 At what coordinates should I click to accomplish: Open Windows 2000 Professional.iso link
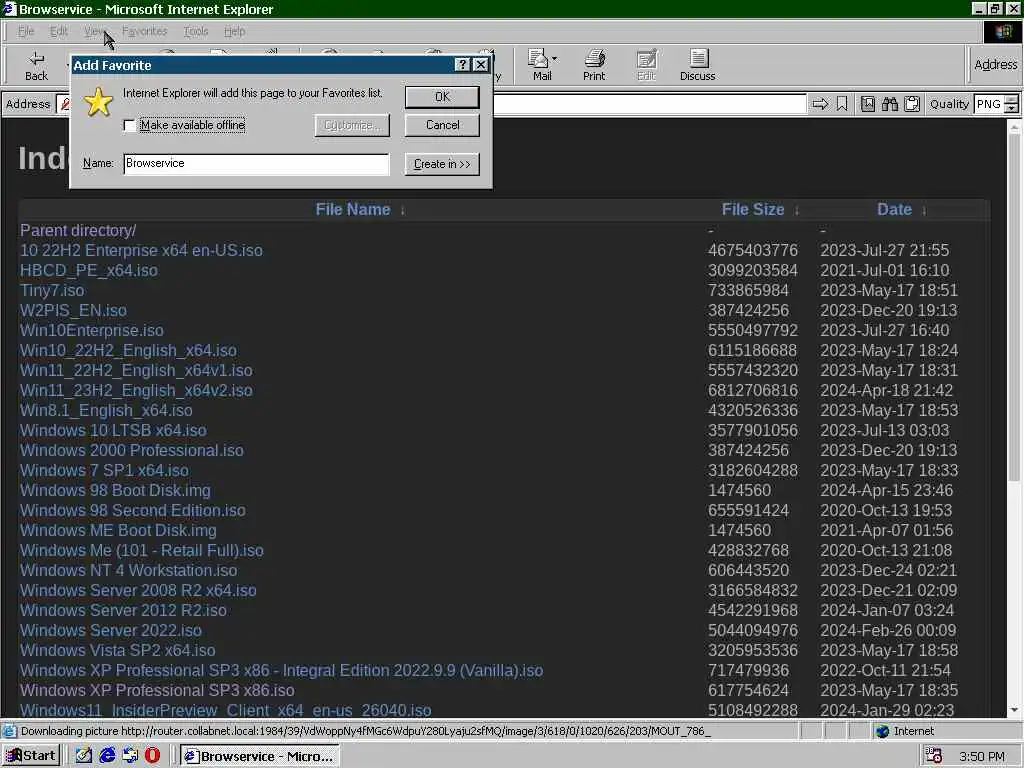click(131, 451)
